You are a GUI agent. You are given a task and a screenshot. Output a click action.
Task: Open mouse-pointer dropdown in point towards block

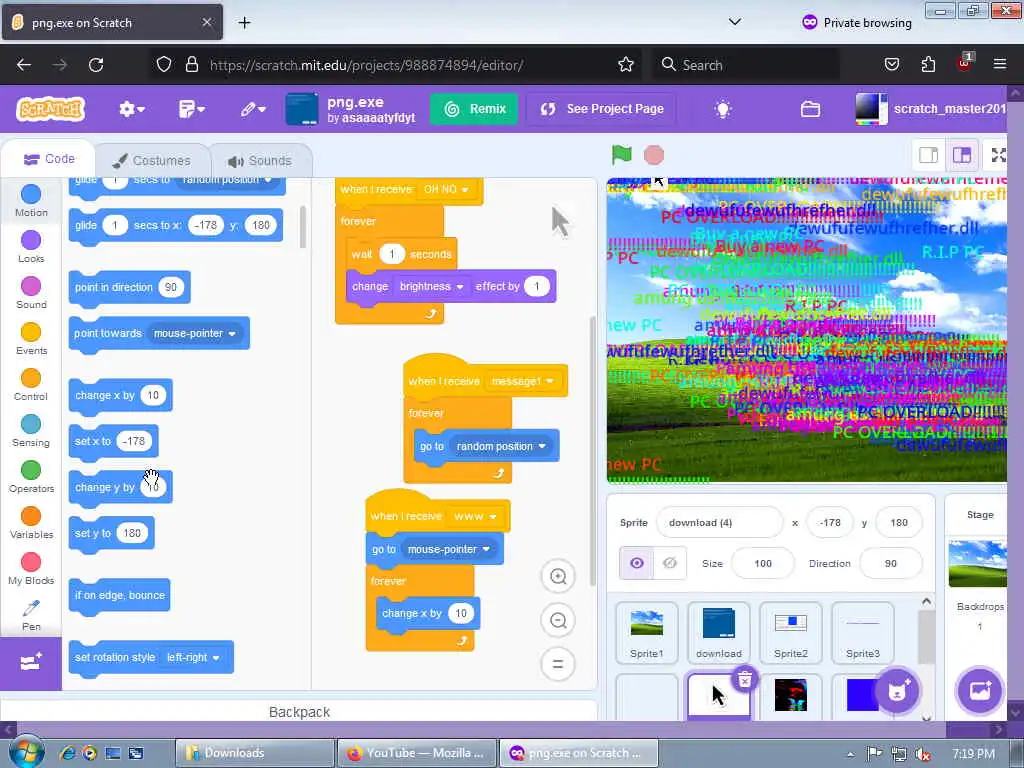pyautogui.click(x=194, y=334)
